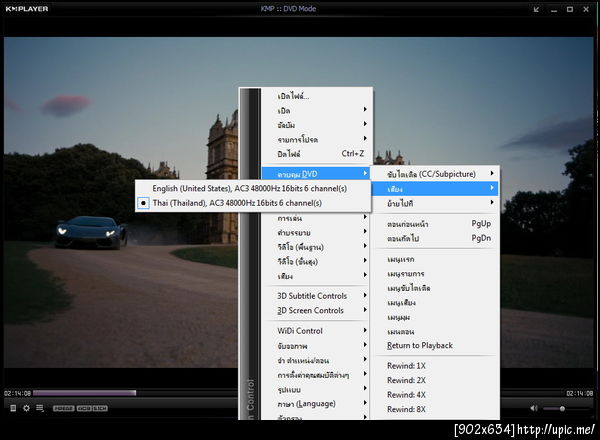Expand the รายการโปรด submenu arrow
The height and width of the screenshot is (440, 600).
[x=365, y=138]
